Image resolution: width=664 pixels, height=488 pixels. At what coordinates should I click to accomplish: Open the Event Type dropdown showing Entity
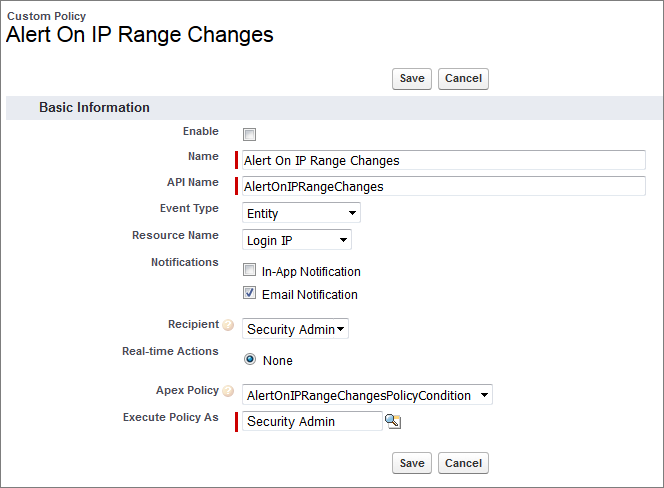pyautogui.click(x=301, y=213)
